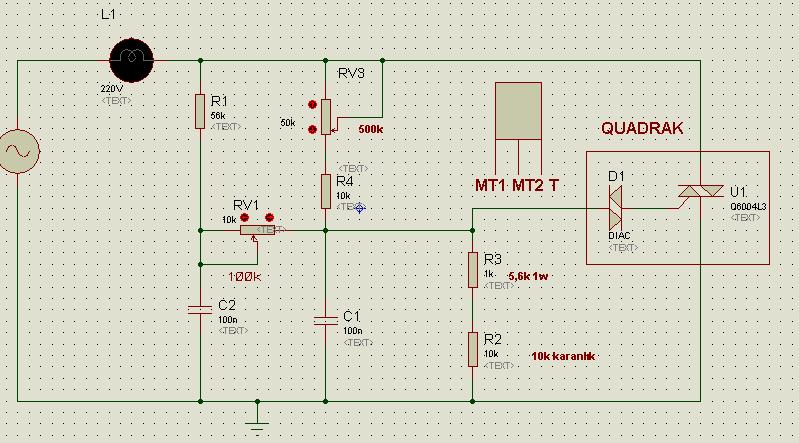Select capacitor C1
This screenshot has height=443, width=799.
tap(326, 320)
